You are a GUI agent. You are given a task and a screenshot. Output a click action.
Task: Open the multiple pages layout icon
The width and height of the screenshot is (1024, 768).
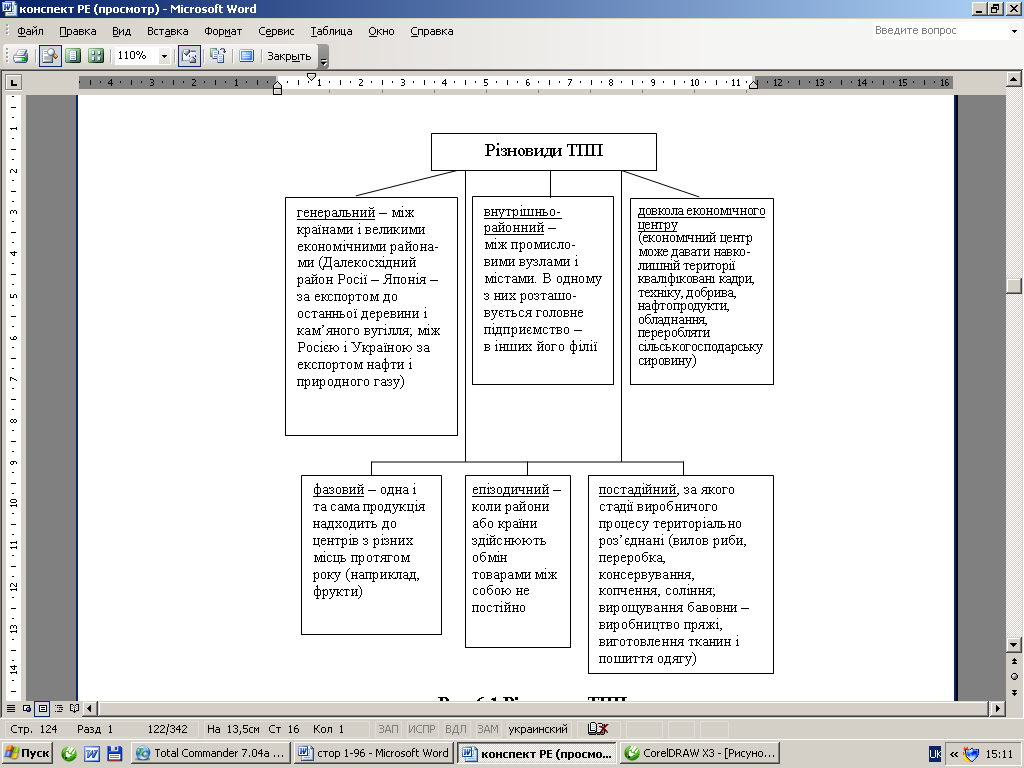tap(96, 56)
